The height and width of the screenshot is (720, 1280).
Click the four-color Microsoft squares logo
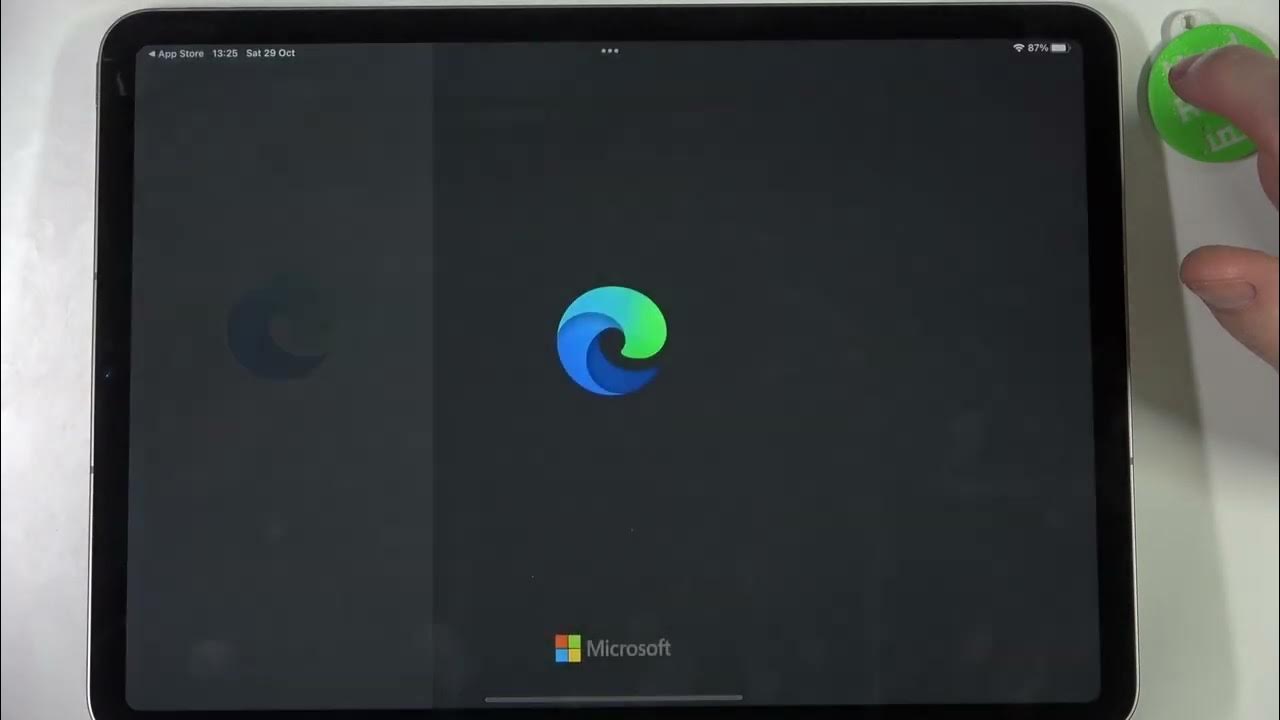click(567, 648)
